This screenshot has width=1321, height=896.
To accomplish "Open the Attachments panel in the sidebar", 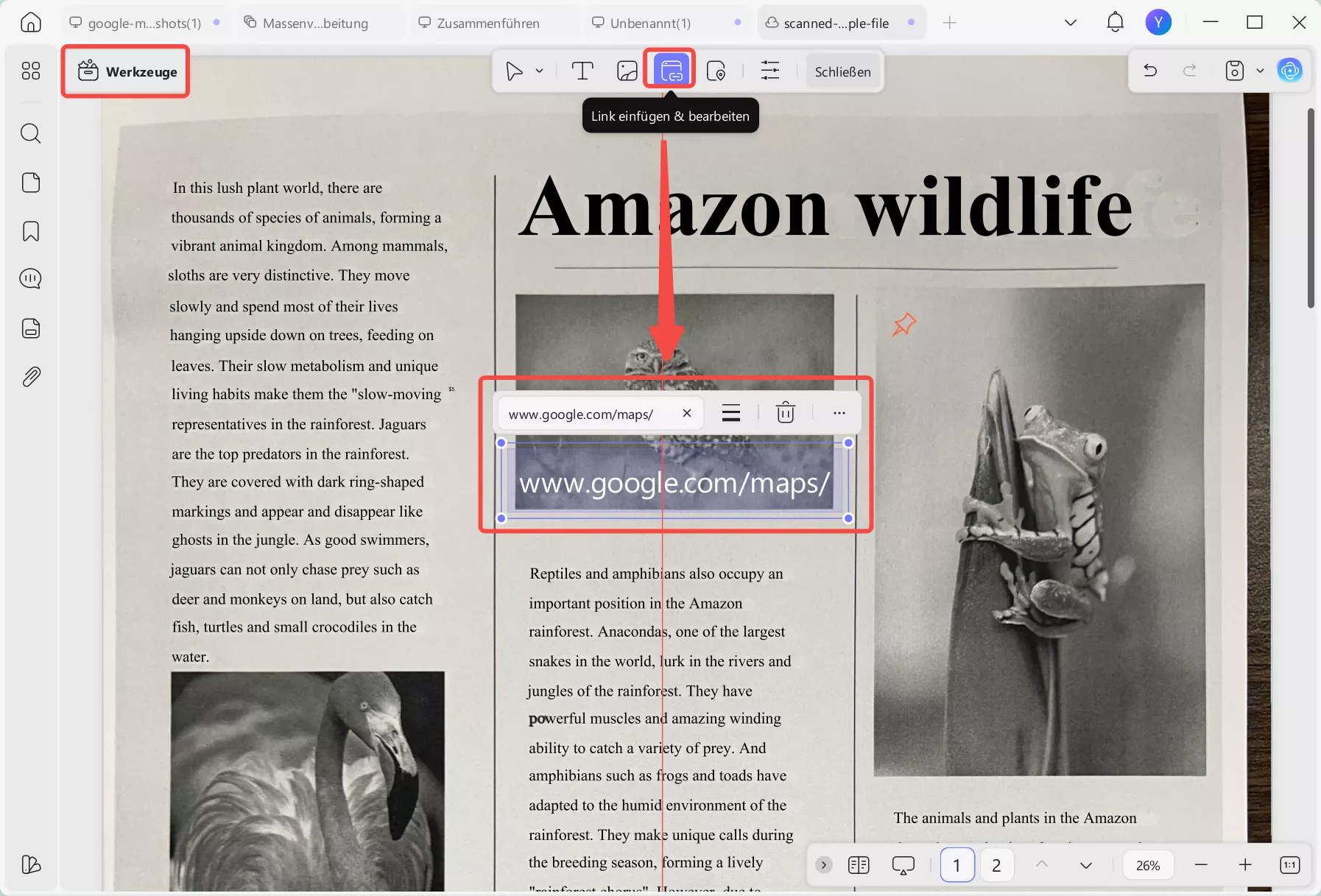I will (x=30, y=376).
